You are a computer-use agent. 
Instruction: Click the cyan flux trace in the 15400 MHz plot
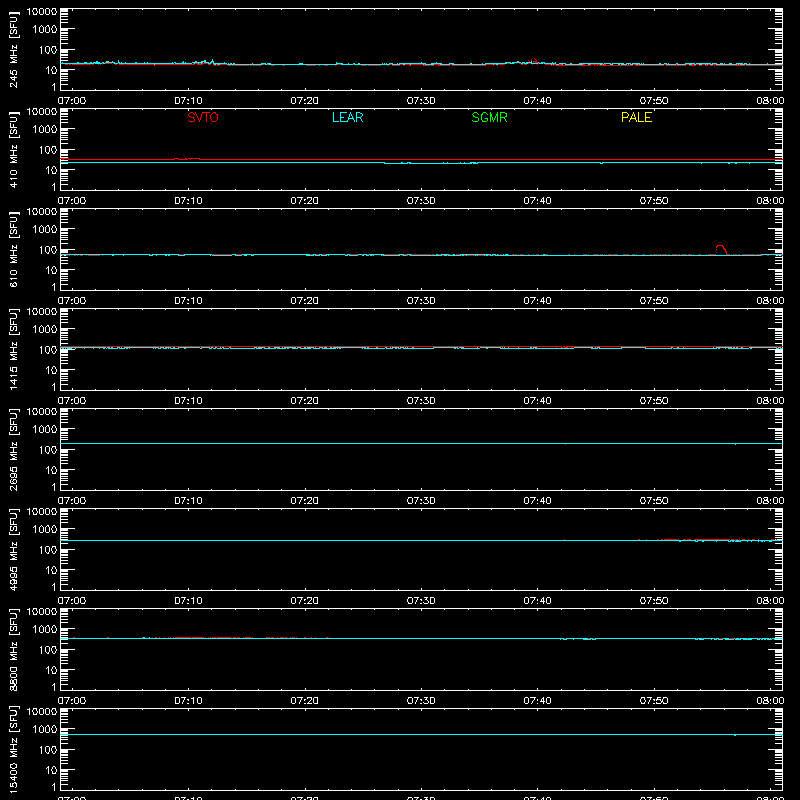[x=421, y=734]
